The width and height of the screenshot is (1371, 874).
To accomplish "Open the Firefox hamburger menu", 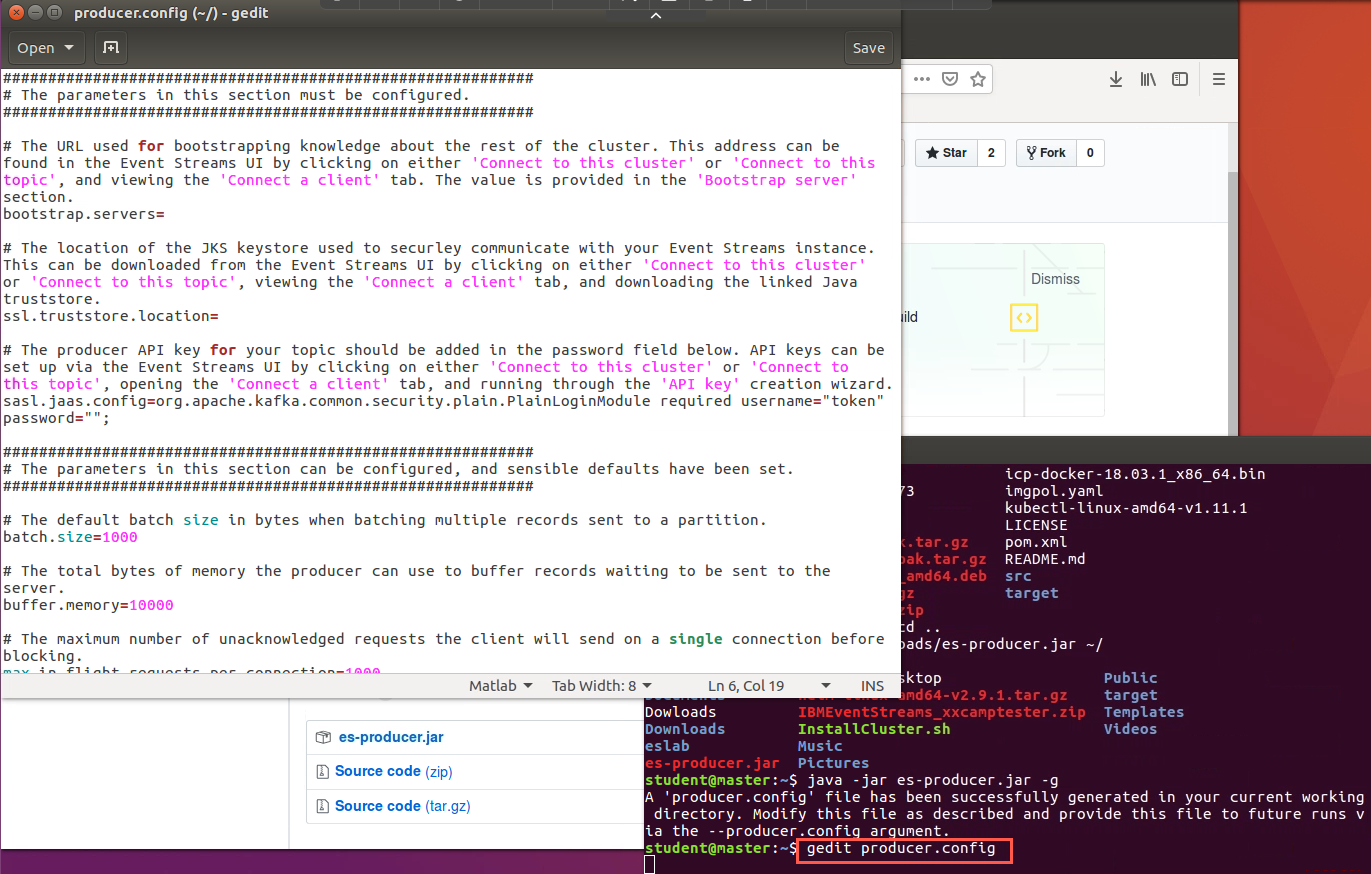I will click(x=1218, y=79).
